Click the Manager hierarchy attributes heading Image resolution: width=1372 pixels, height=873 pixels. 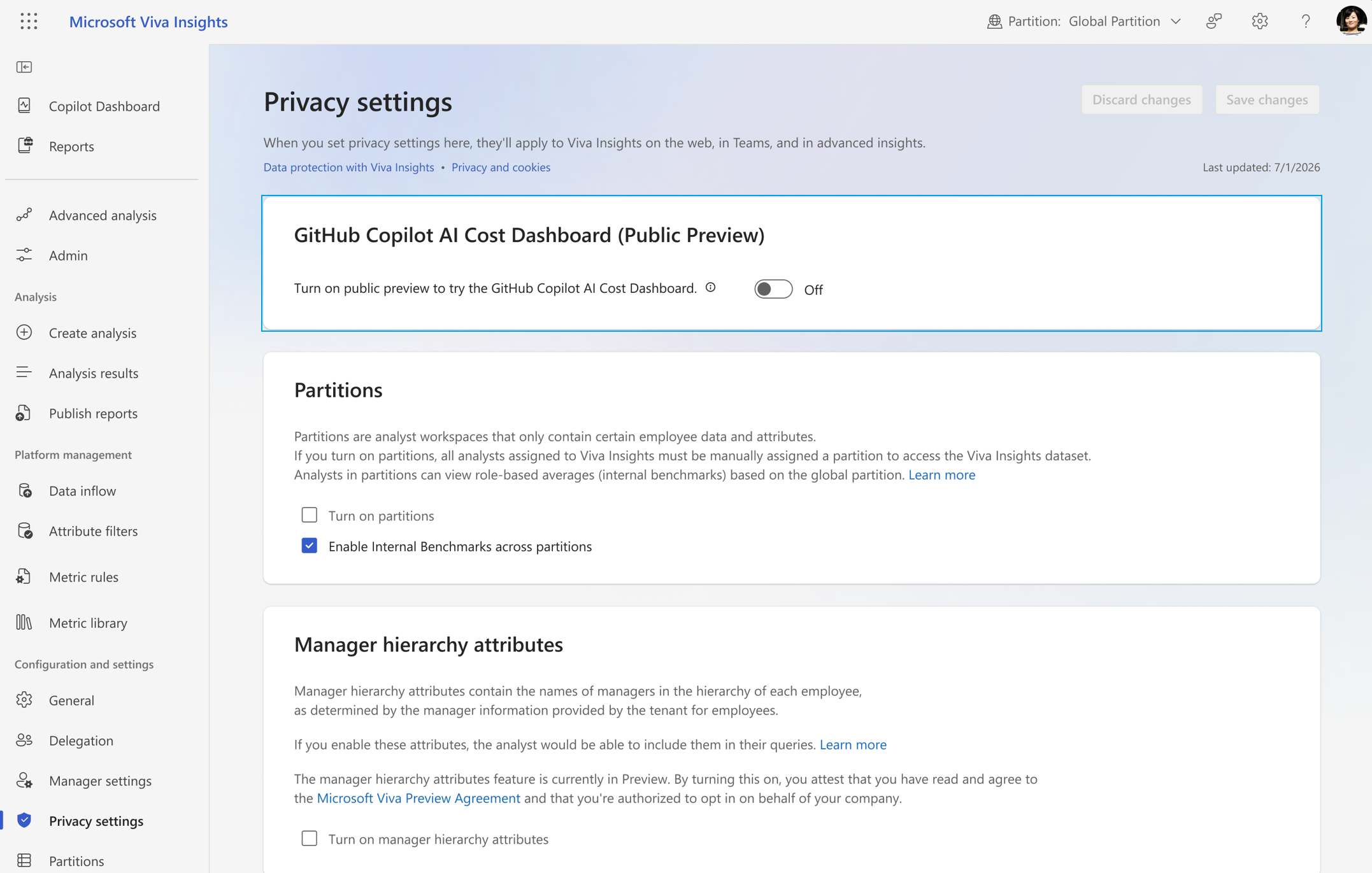coord(429,644)
